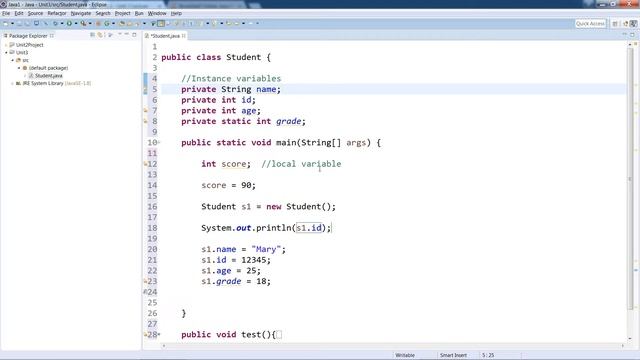The image size is (640, 360).
Task: Expand the JRE System Library node
Action: (x=13, y=83)
